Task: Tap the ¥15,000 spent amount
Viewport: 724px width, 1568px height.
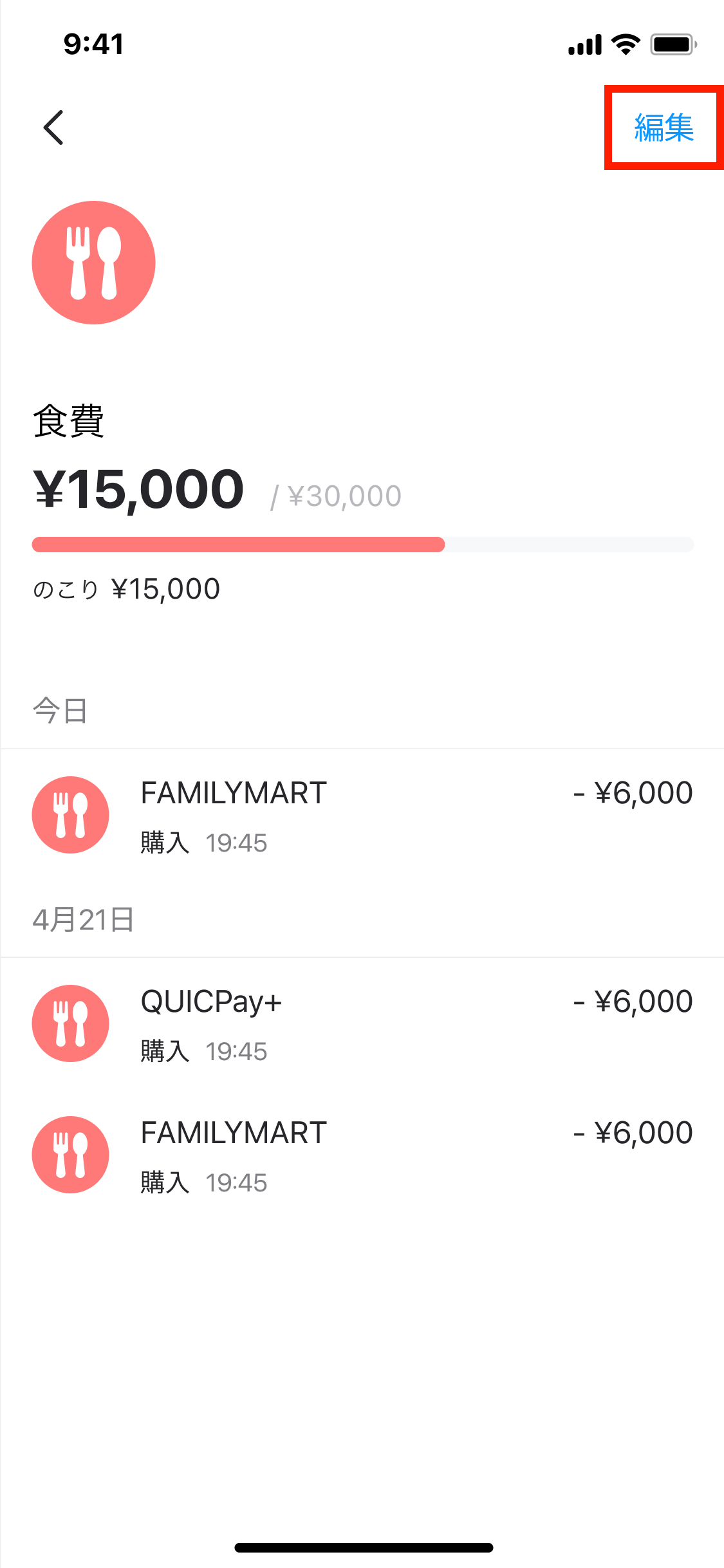Action: [139, 490]
